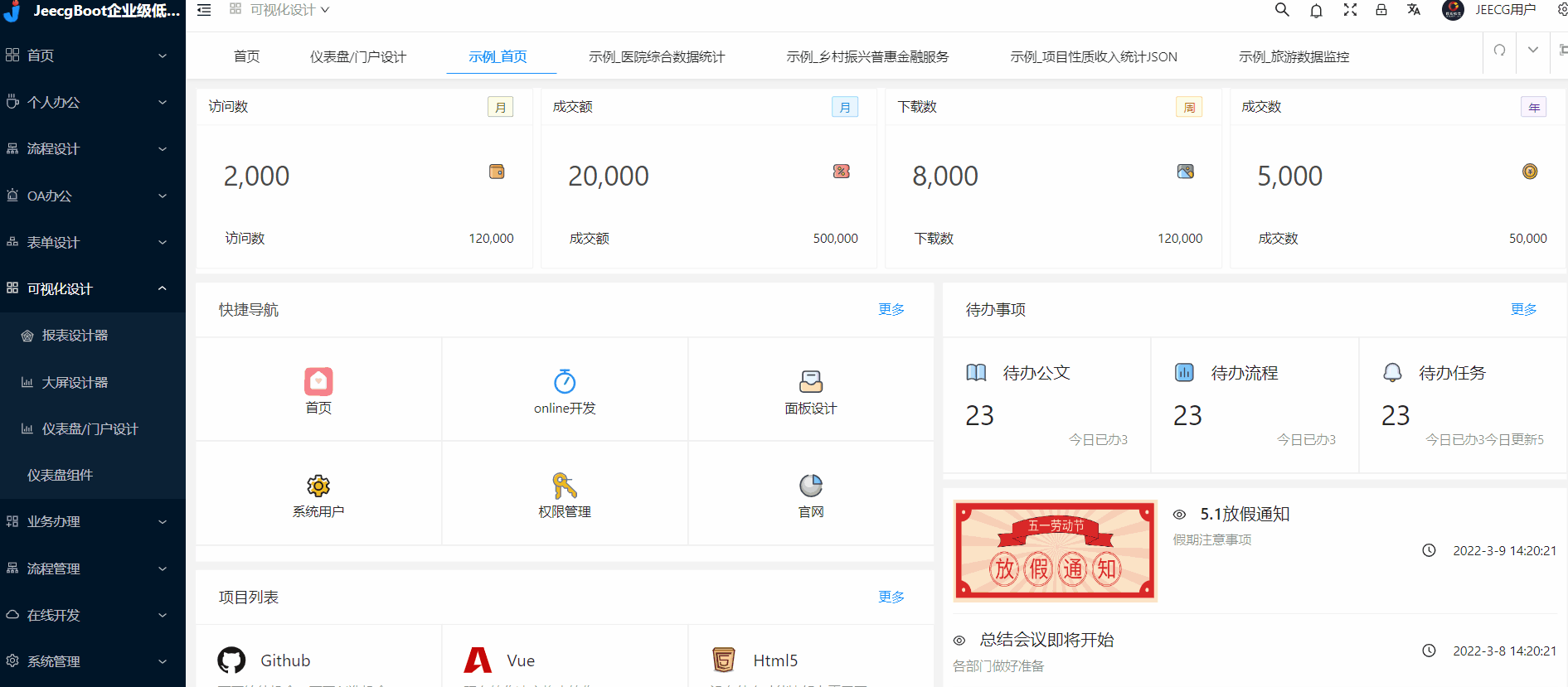Click the percent icon in 成交额 card
Image resolution: width=1568 pixels, height=687 pixels.
(842, 172)
